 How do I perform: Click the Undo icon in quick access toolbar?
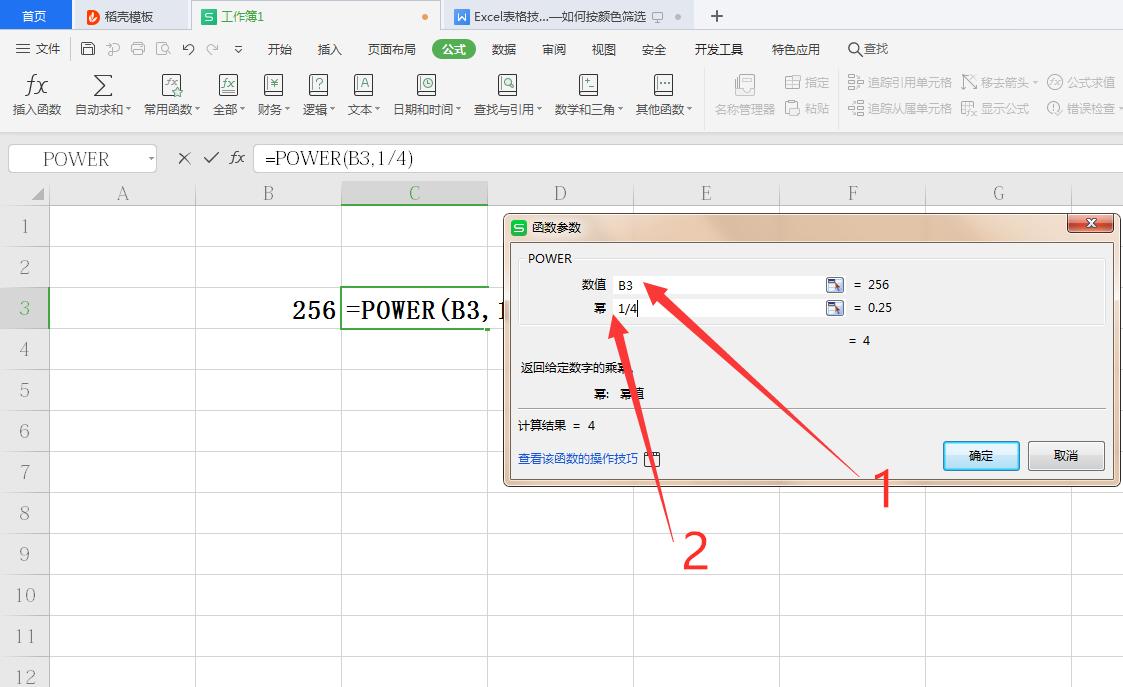(188, 48)
